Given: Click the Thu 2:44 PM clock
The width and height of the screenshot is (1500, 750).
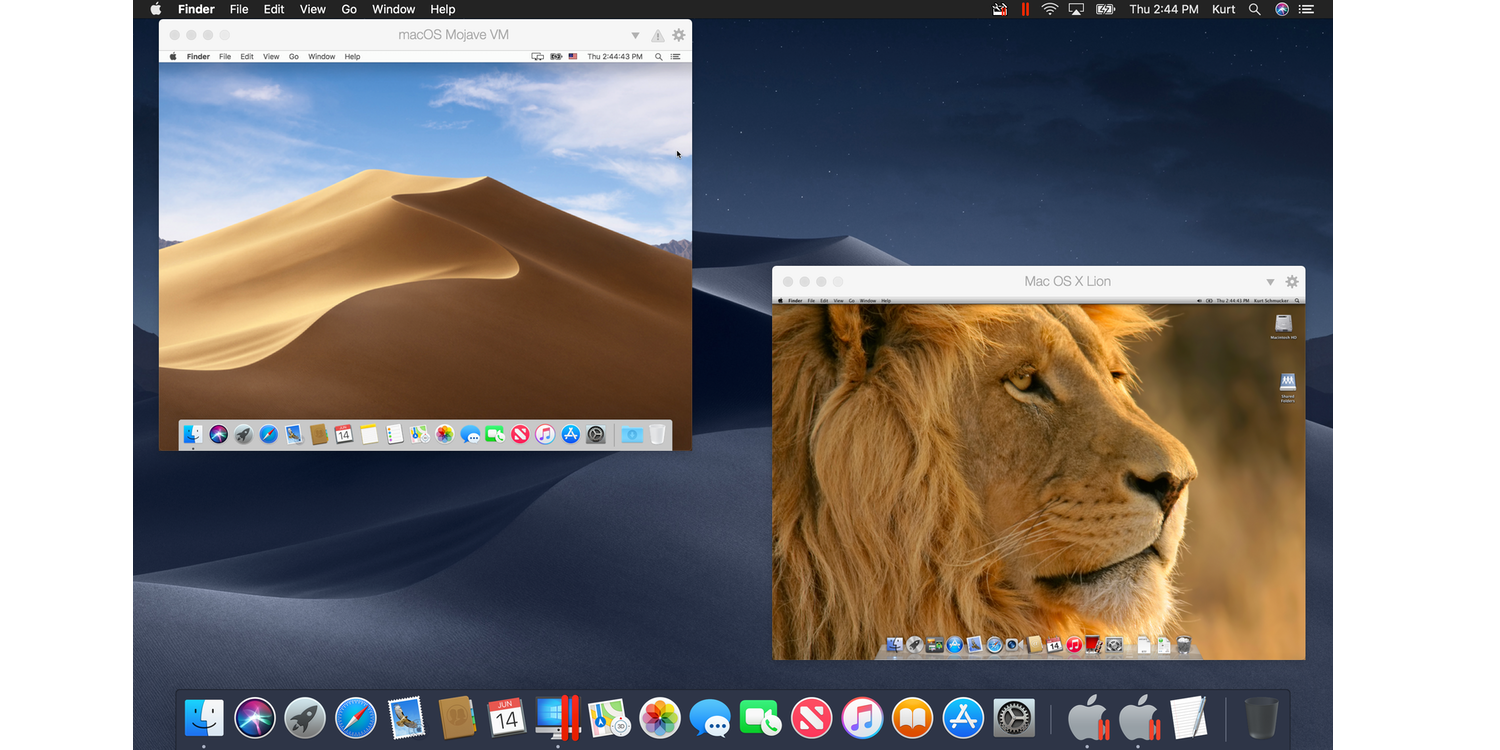Looking at the screenshot, I should click(x=1164, y=9).
